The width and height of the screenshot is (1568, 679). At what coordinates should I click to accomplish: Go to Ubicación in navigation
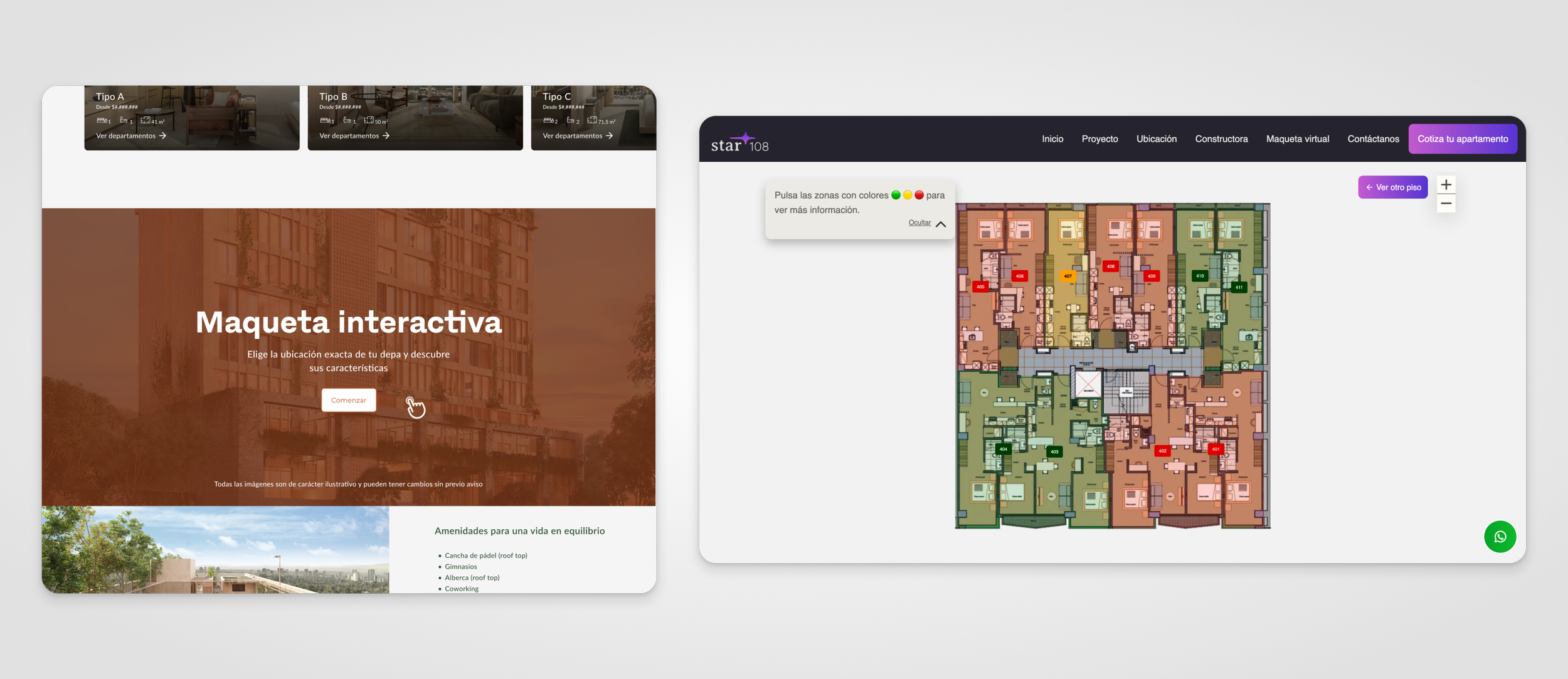tap(1156, 139)
